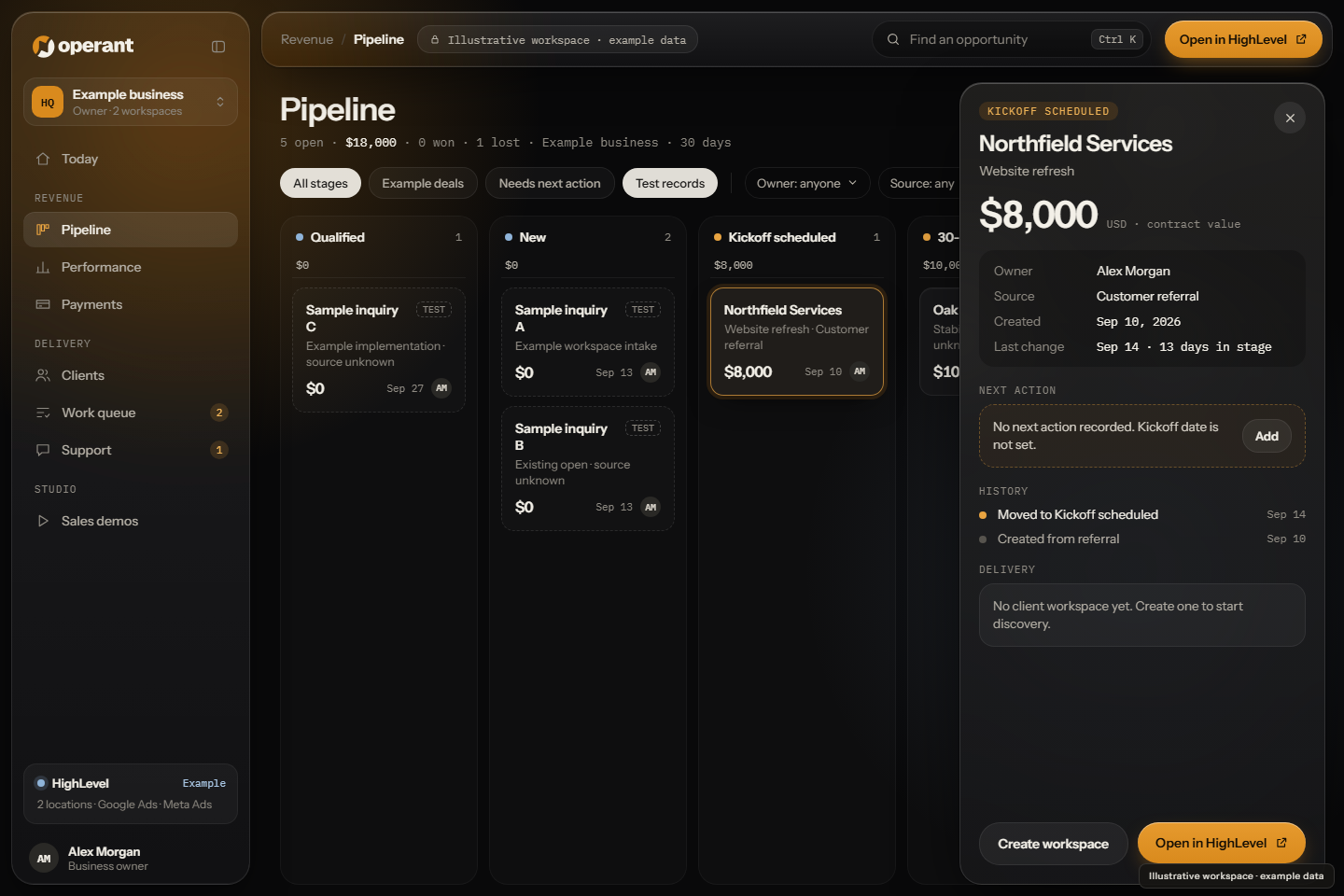Click Add next to No next action recorded
Viewport: 1344px width, 896px height.
click(1267, 436)
